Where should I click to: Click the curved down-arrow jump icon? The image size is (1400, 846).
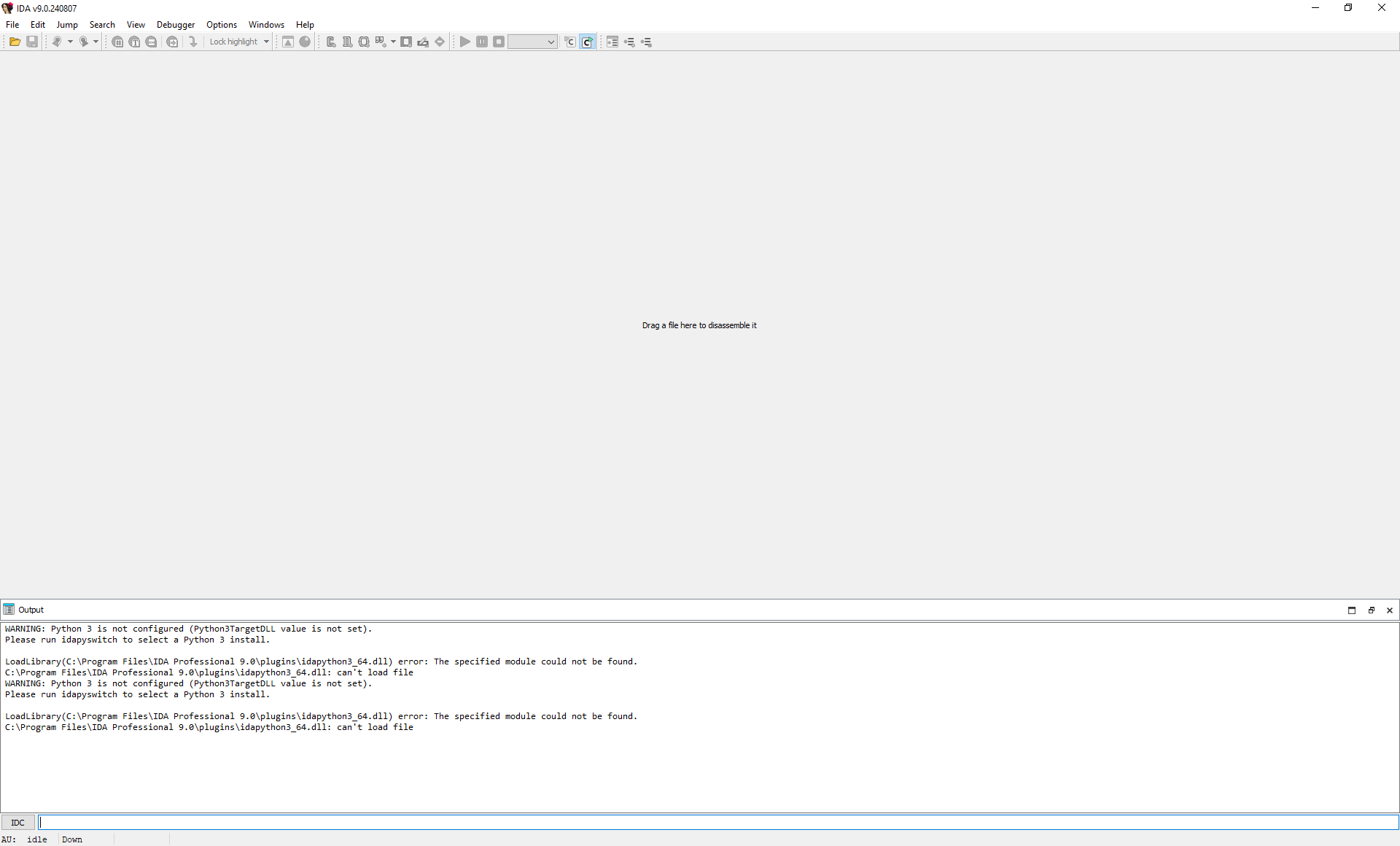click(192, 42)
